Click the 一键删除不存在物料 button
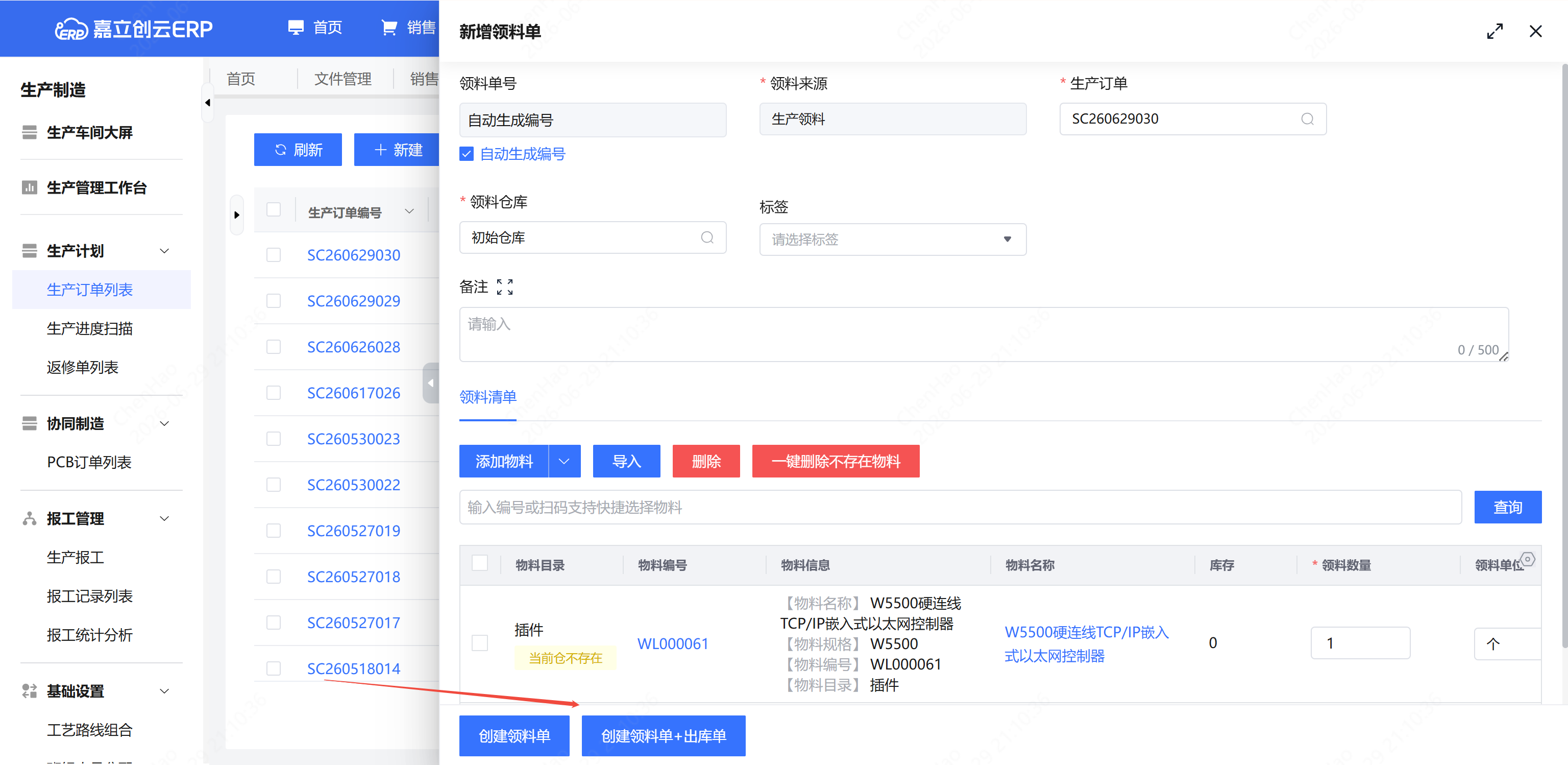1568x765 pixels. pos(836,461)
